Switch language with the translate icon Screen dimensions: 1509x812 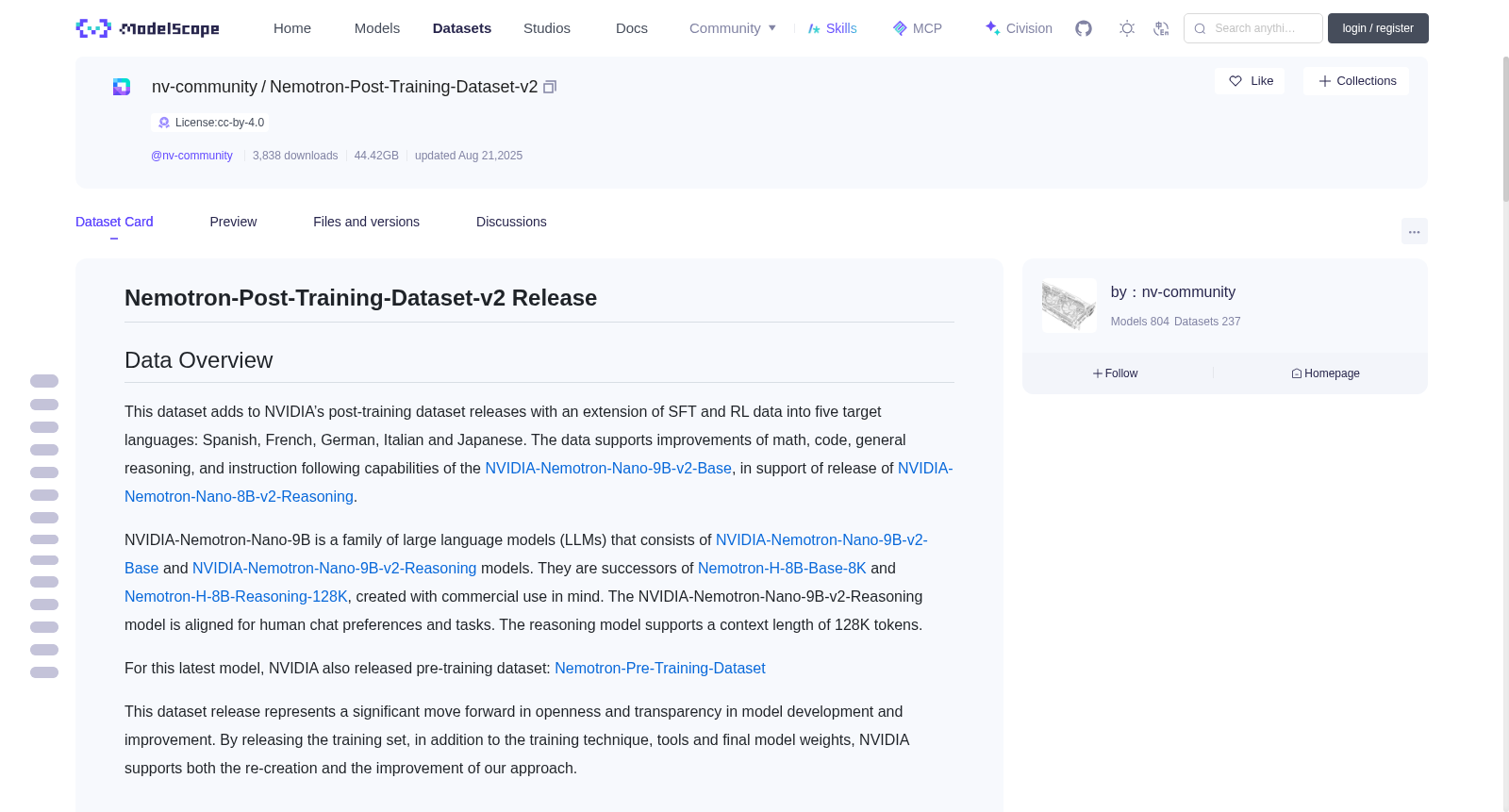point(1161,28)
